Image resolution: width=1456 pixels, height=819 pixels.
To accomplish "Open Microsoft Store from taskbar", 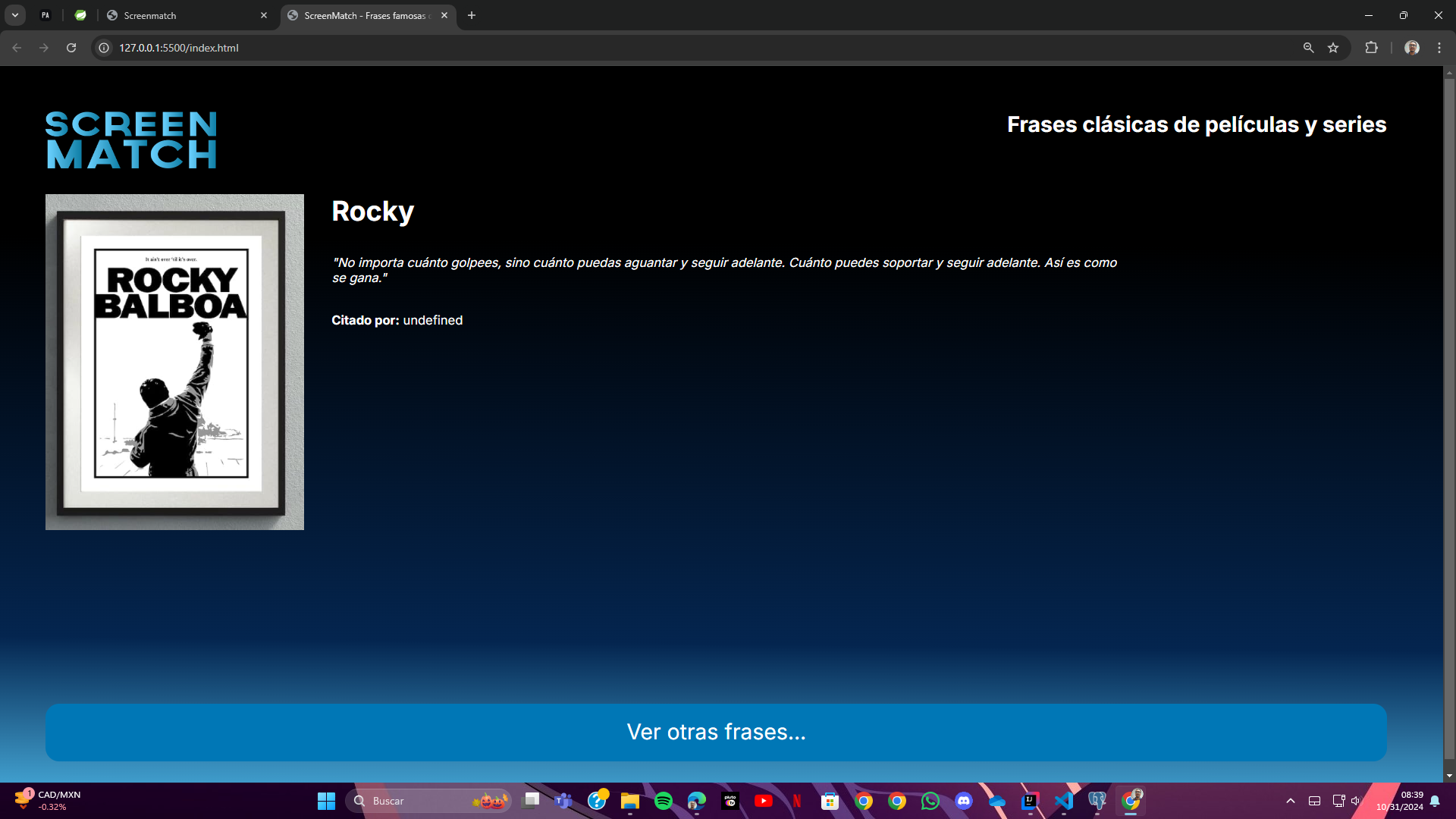I will [830, 801].
